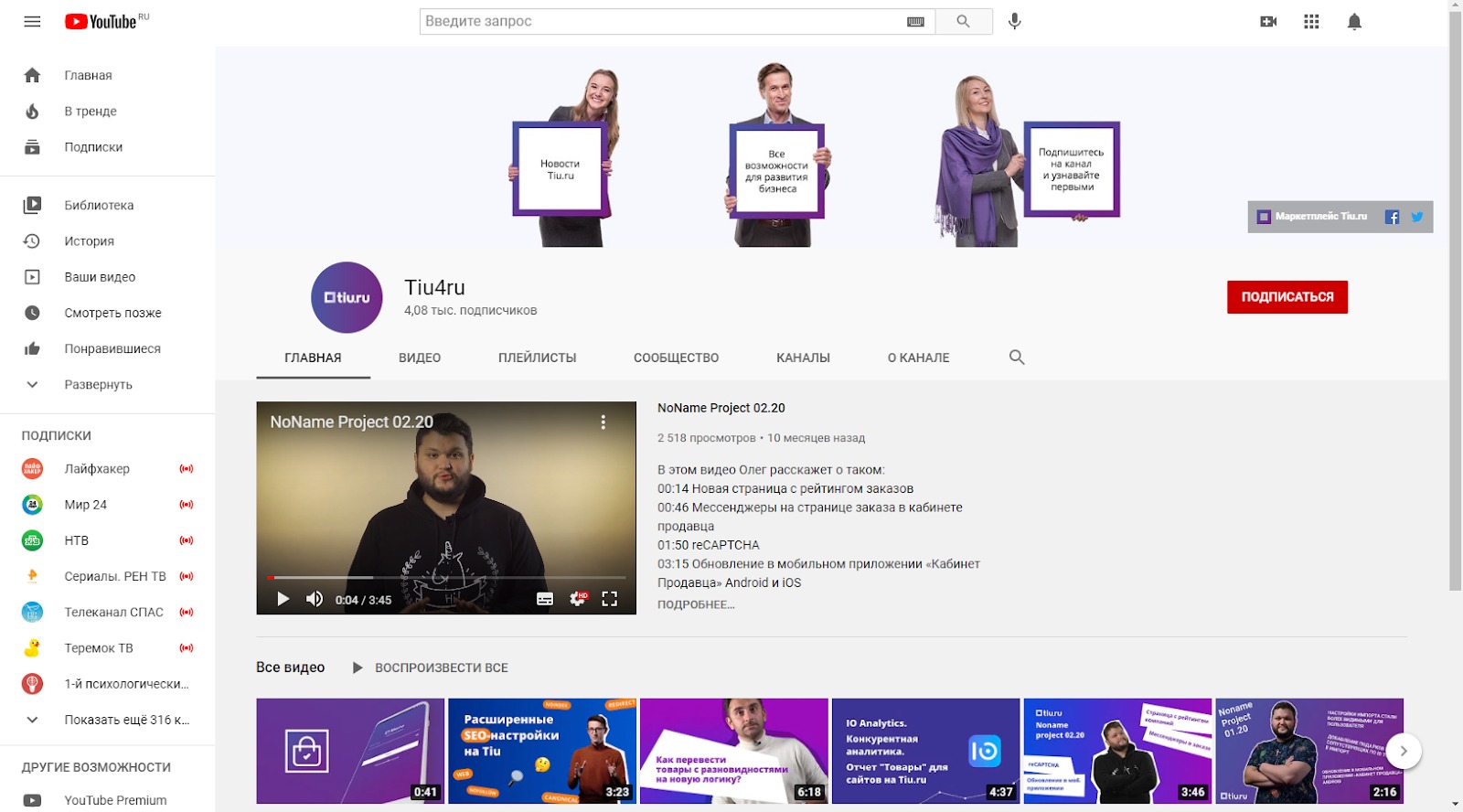Viewport: 1463px width, 812px height.
Task: Toggle fullscreen on the featured video
Action: coord(610,599)
